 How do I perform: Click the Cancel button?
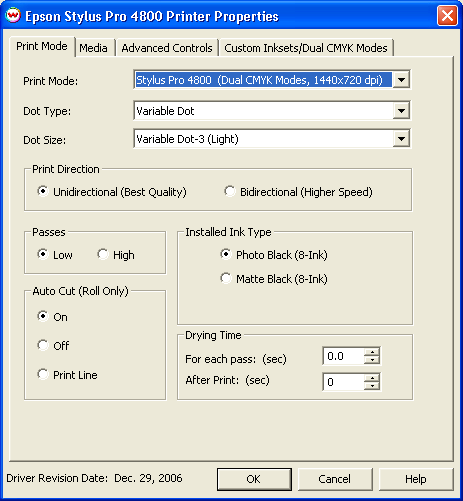[335, 479]
